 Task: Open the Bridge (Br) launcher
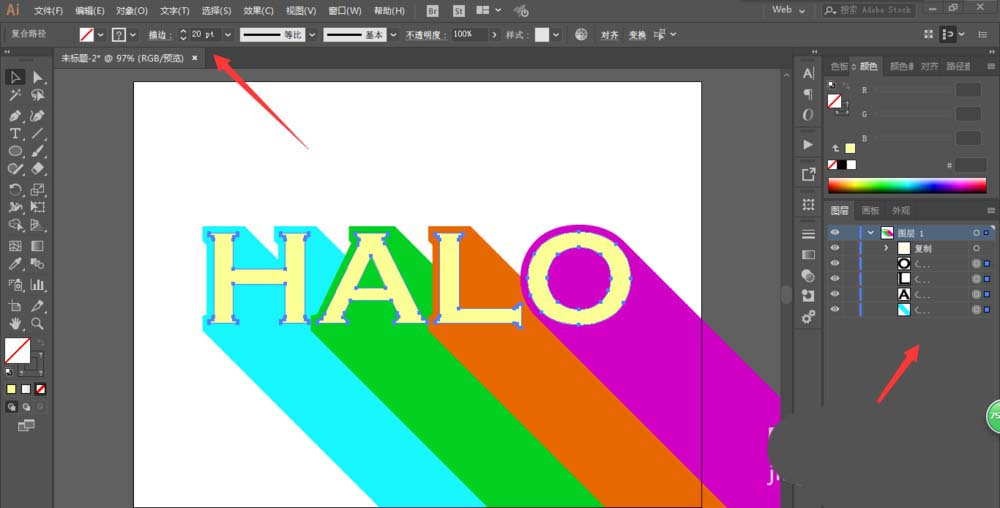(432, 11)
